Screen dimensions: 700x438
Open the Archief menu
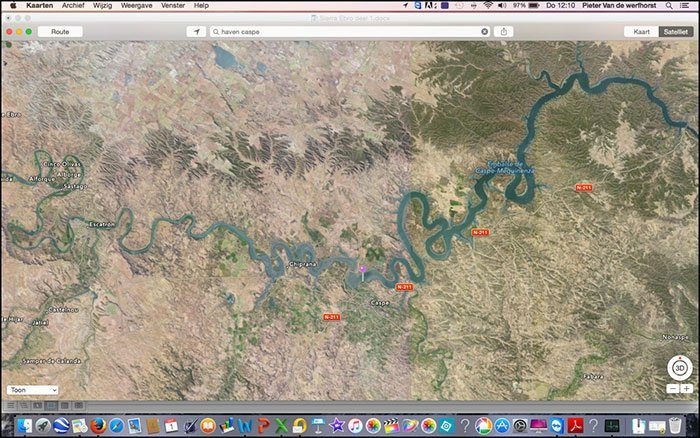click(73, 5)
